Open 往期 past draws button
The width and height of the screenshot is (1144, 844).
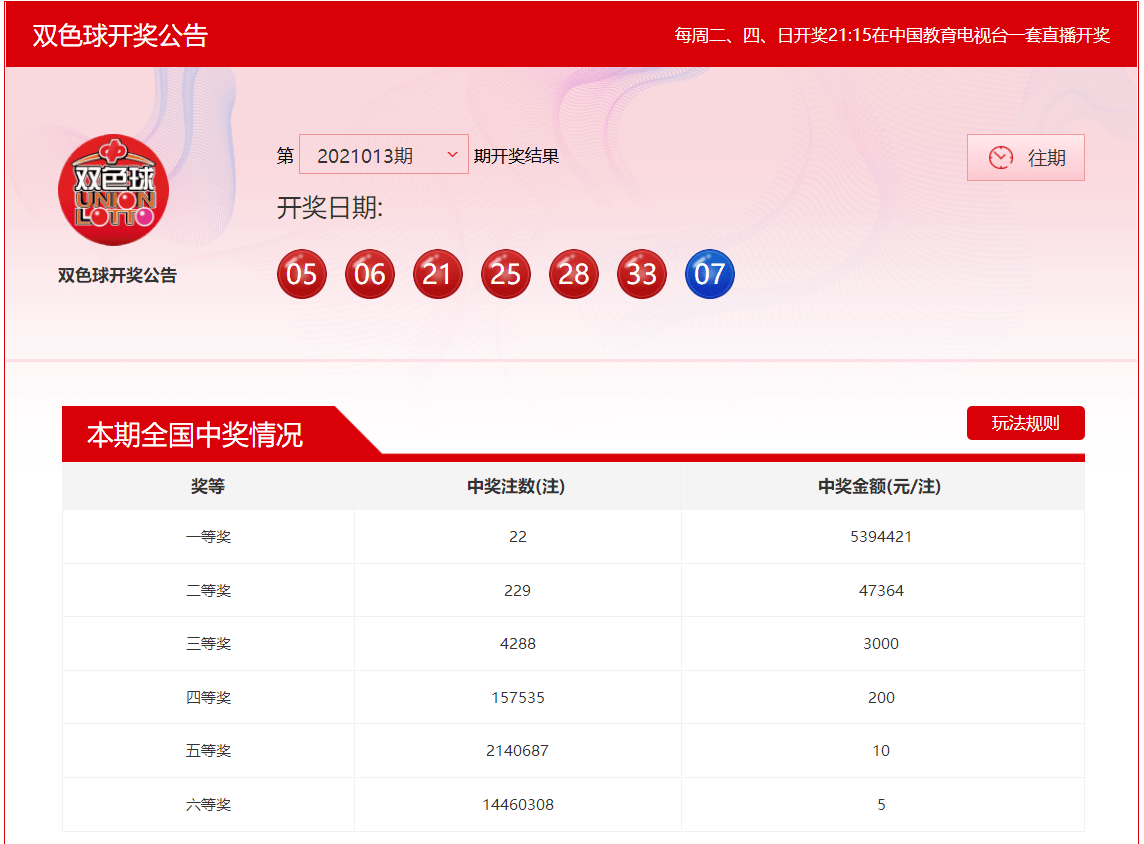pos(1026,158)
